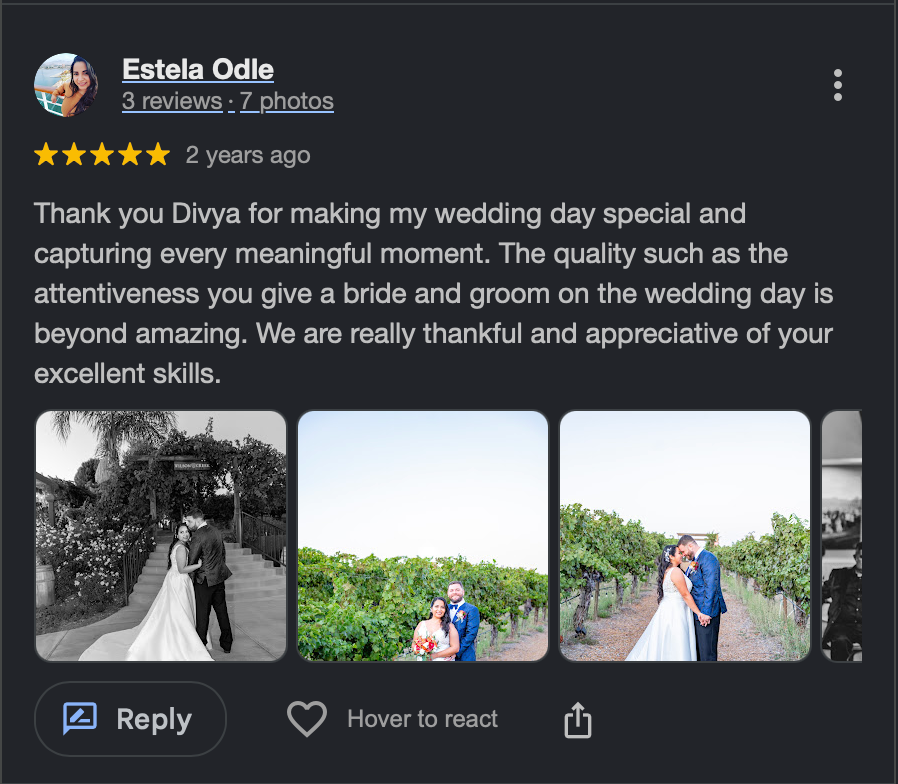Click the blue reply pencil icon
This screenshot has height=784, width=898.
click(80, 718)
